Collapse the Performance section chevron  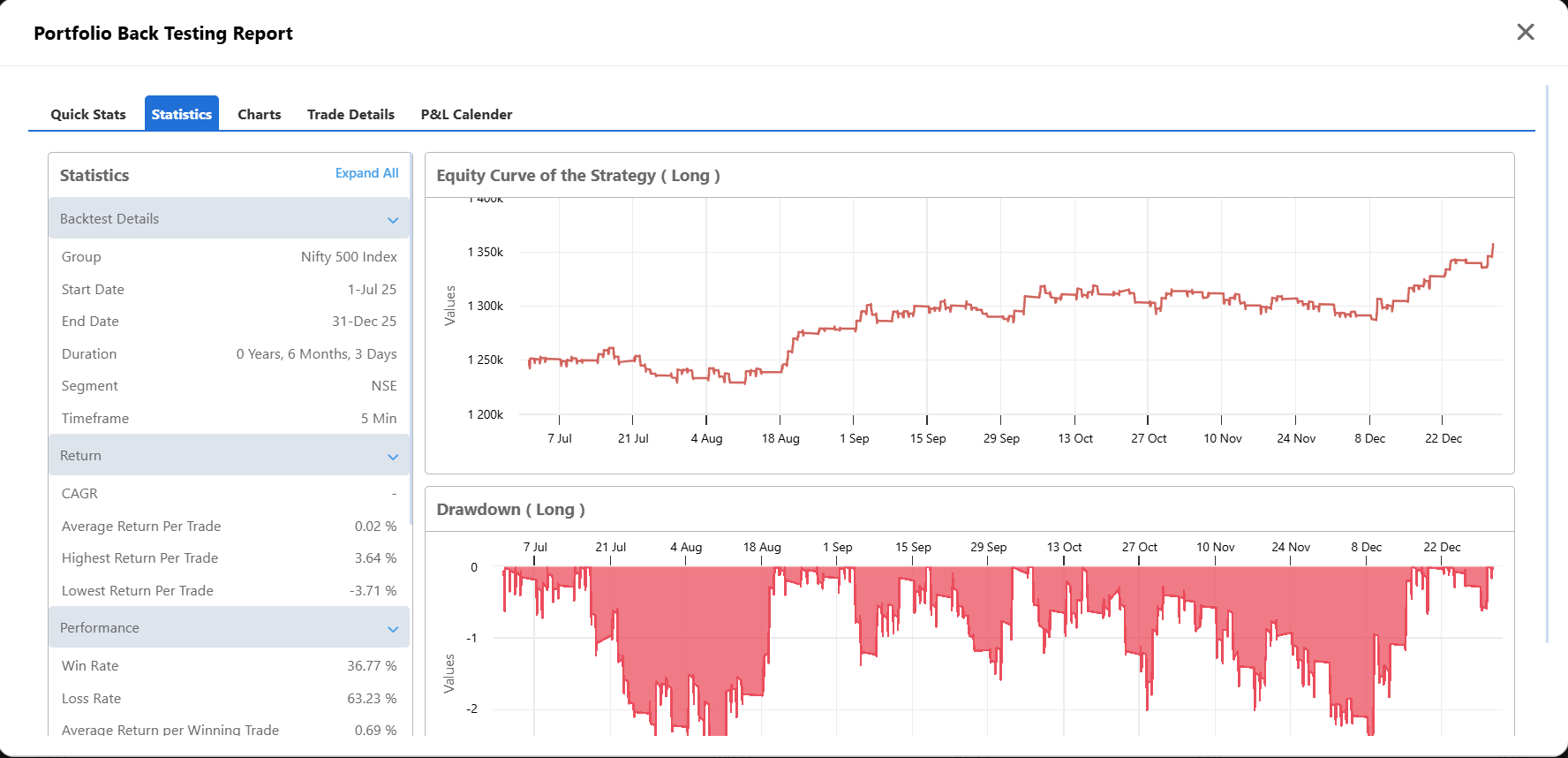click(393, 629)
